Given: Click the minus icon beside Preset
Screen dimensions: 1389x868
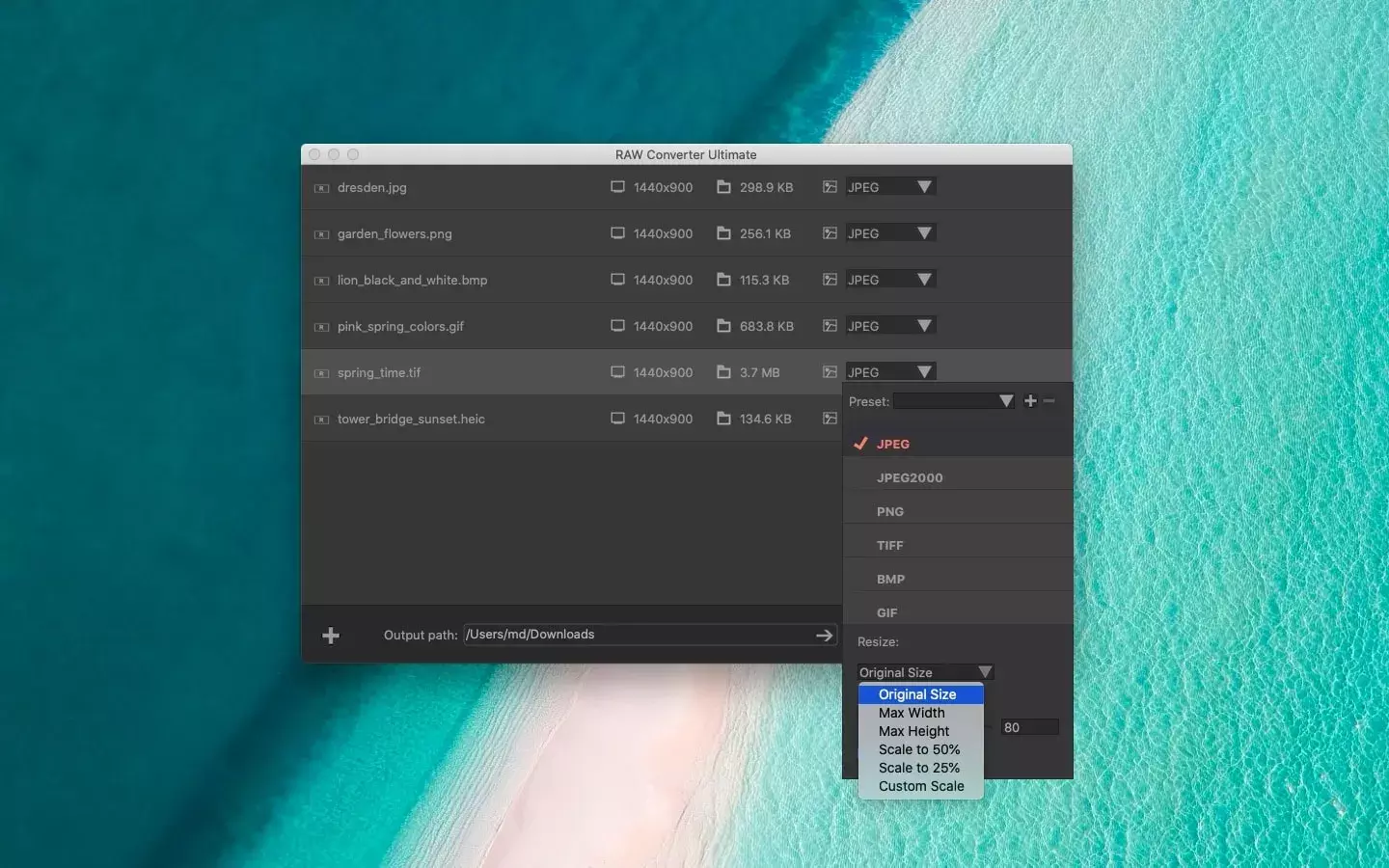Looking at the screenshot, I should point(1049,401).
